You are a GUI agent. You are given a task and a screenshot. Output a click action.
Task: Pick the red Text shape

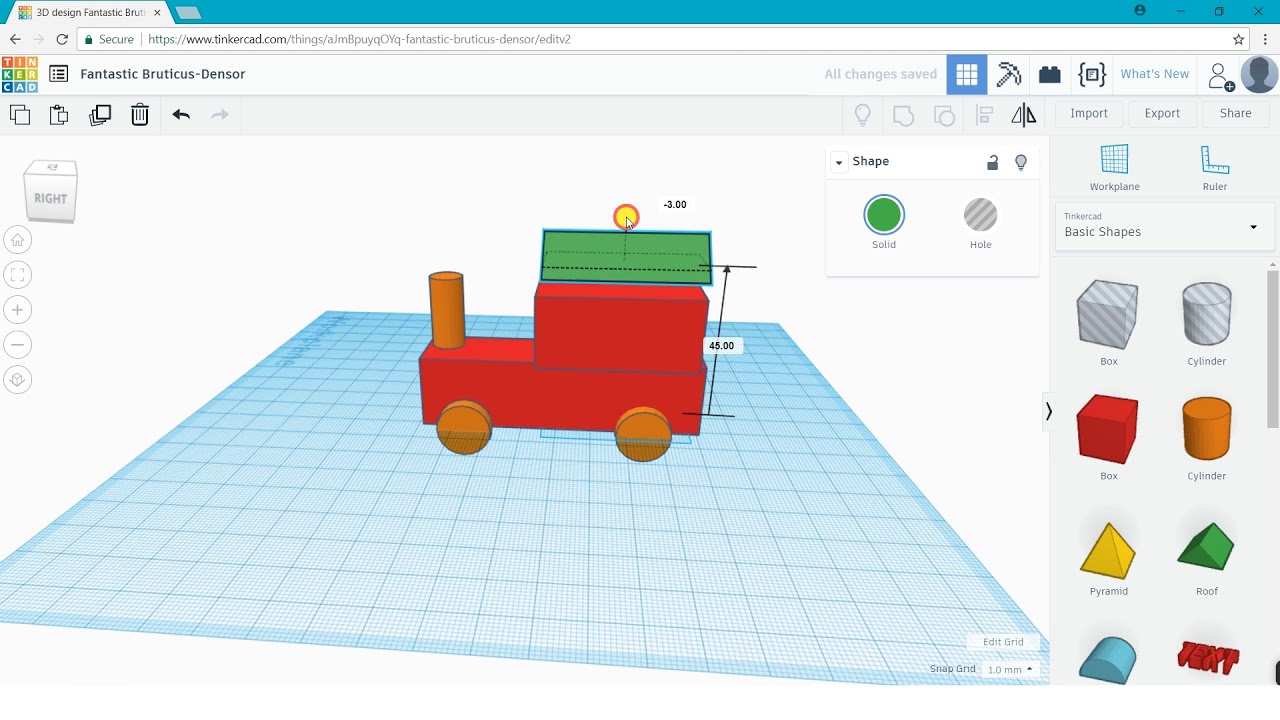tap(1208, 658)
